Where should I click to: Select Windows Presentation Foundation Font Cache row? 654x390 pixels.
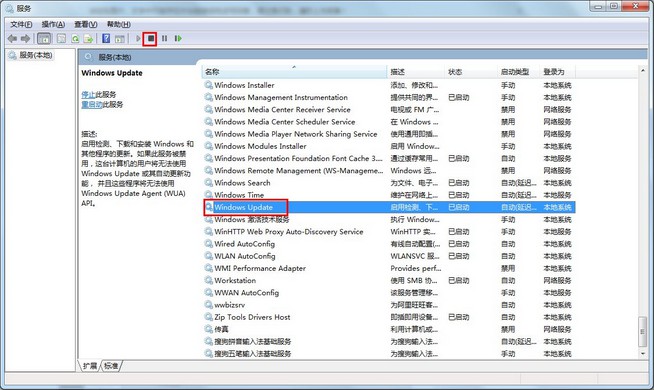[x=389, y=159]
